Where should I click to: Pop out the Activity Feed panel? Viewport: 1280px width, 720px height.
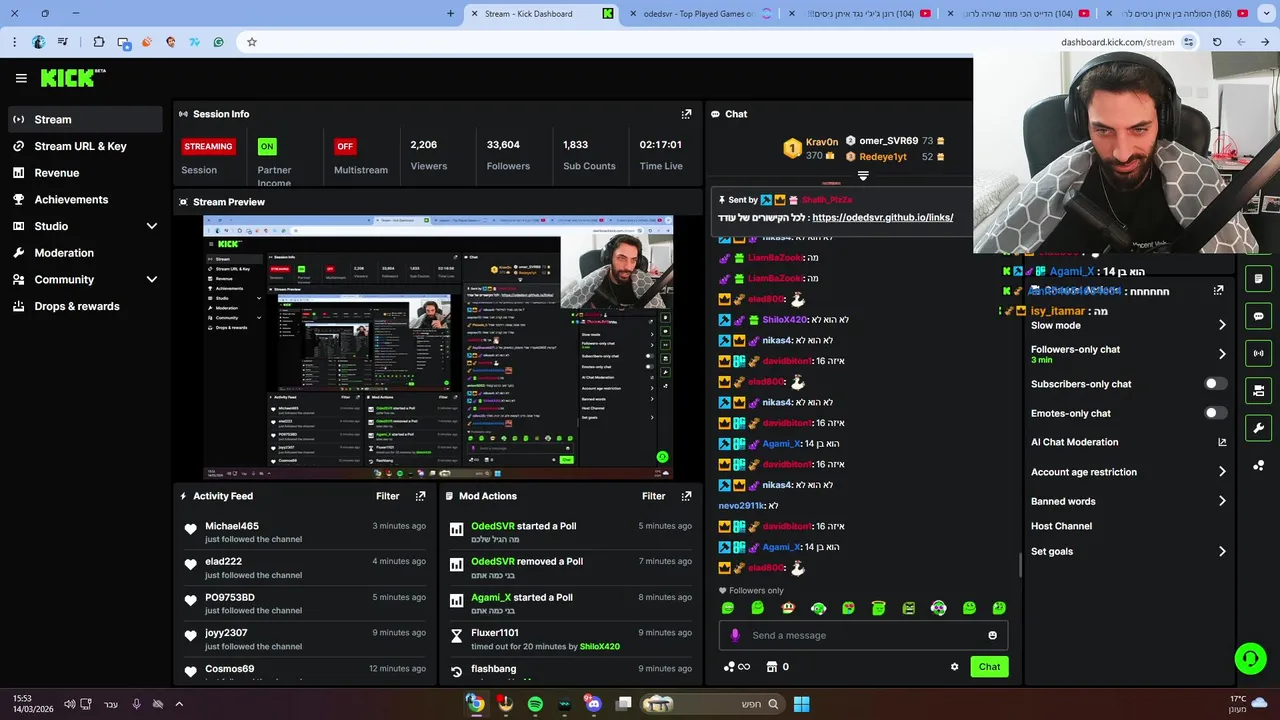tap(420, 496)
